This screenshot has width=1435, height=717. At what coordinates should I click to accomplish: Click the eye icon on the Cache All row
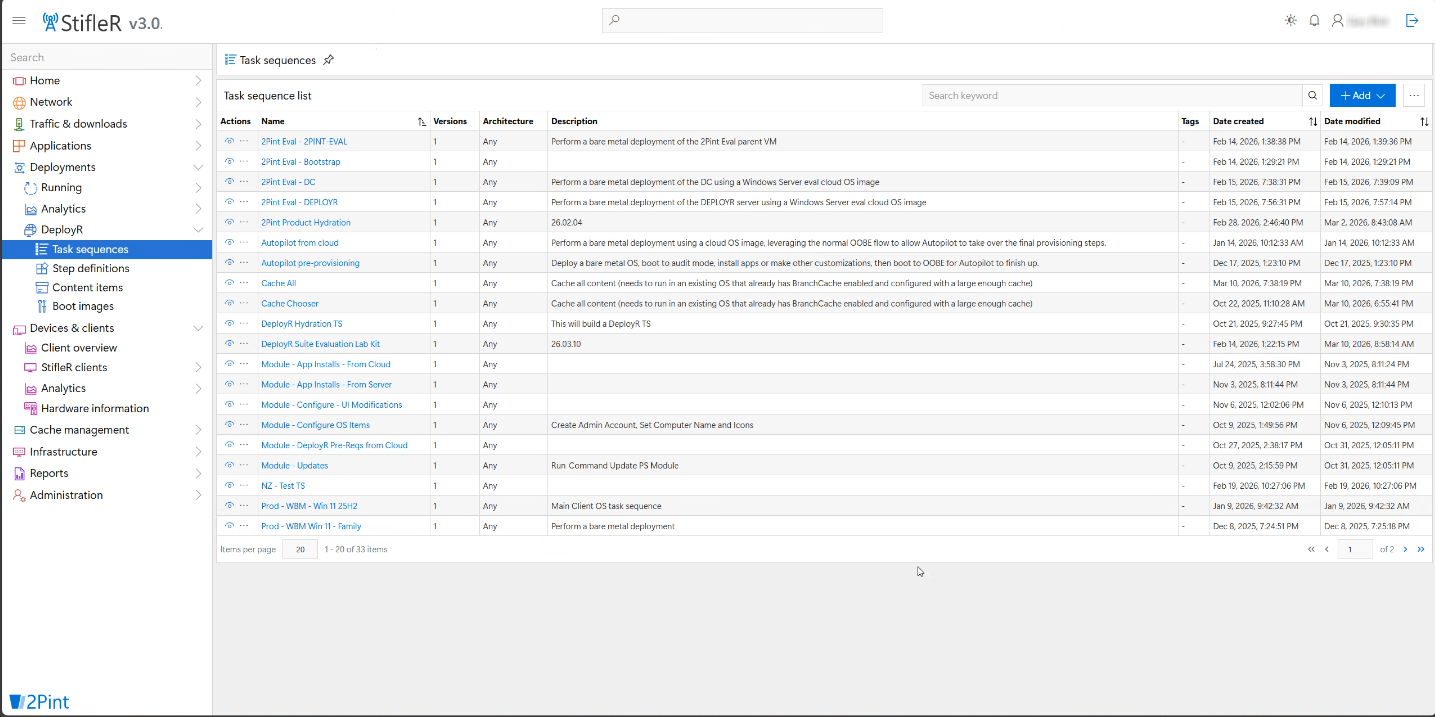[x=228, y=283]
